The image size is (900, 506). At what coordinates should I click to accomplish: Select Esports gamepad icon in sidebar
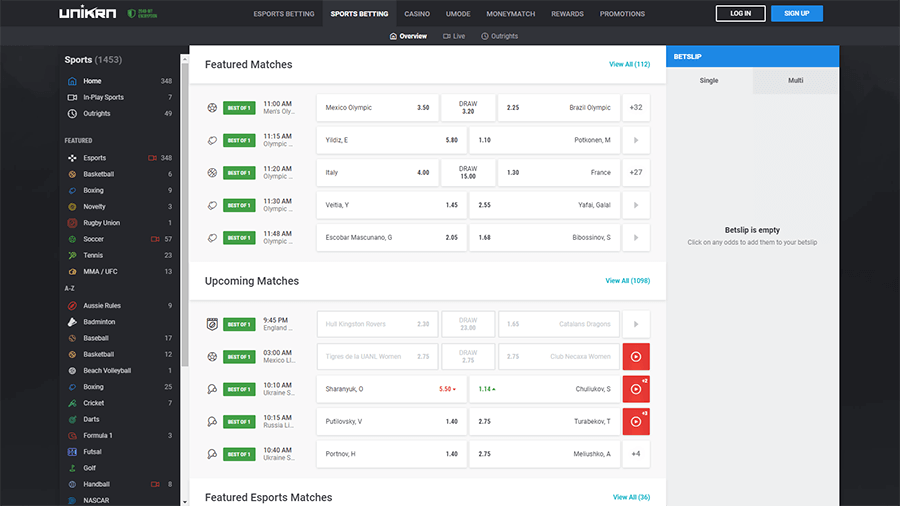coord(72,158)
